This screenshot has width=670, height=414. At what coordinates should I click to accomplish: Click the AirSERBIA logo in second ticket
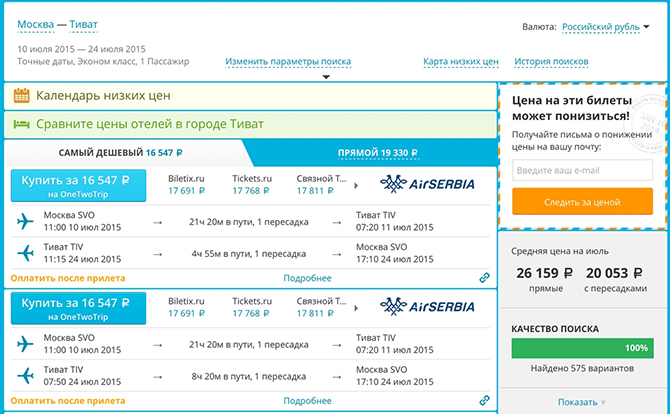coord(427,306)
